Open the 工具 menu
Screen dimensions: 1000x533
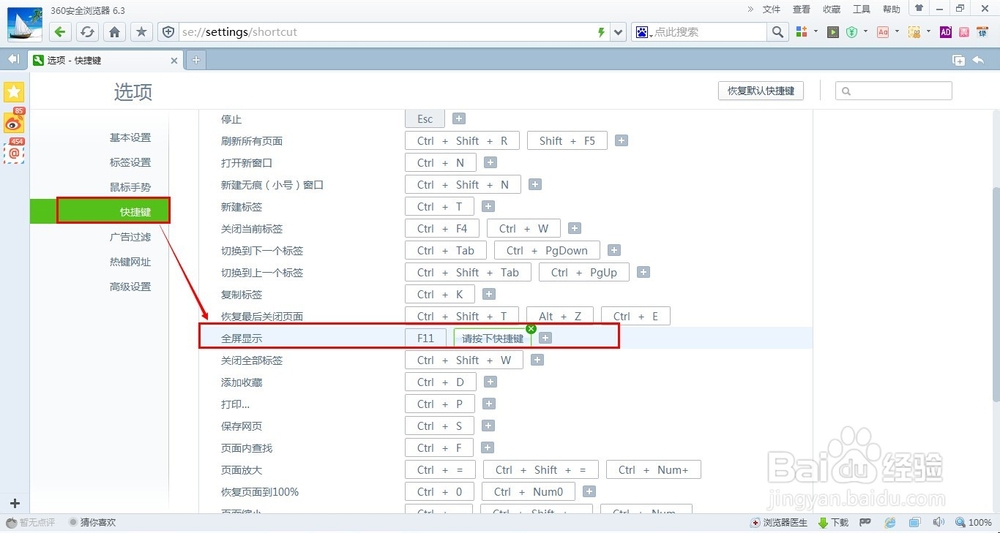click(862, 9)
